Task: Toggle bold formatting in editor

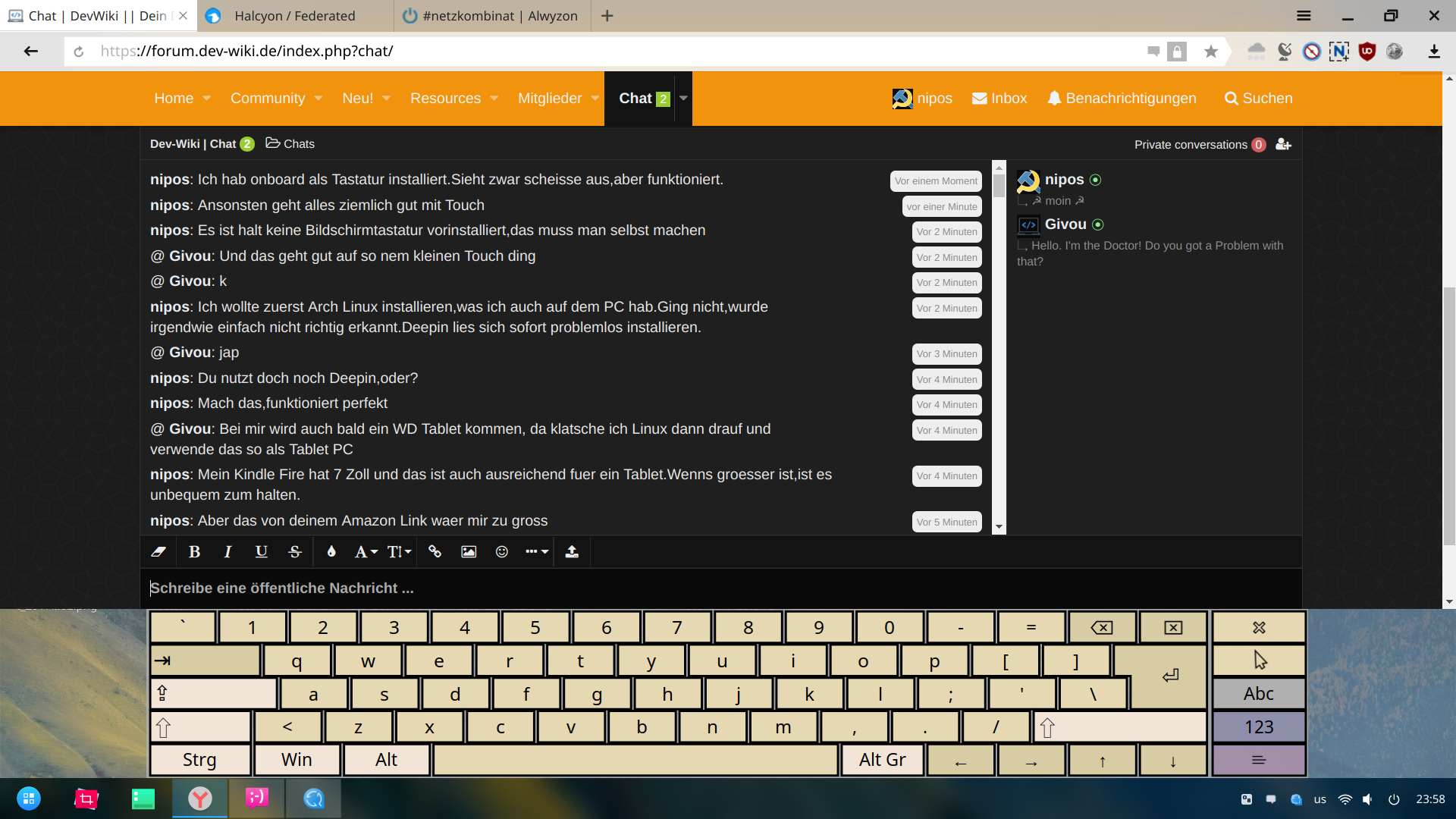Action: (x=194, y=552)
